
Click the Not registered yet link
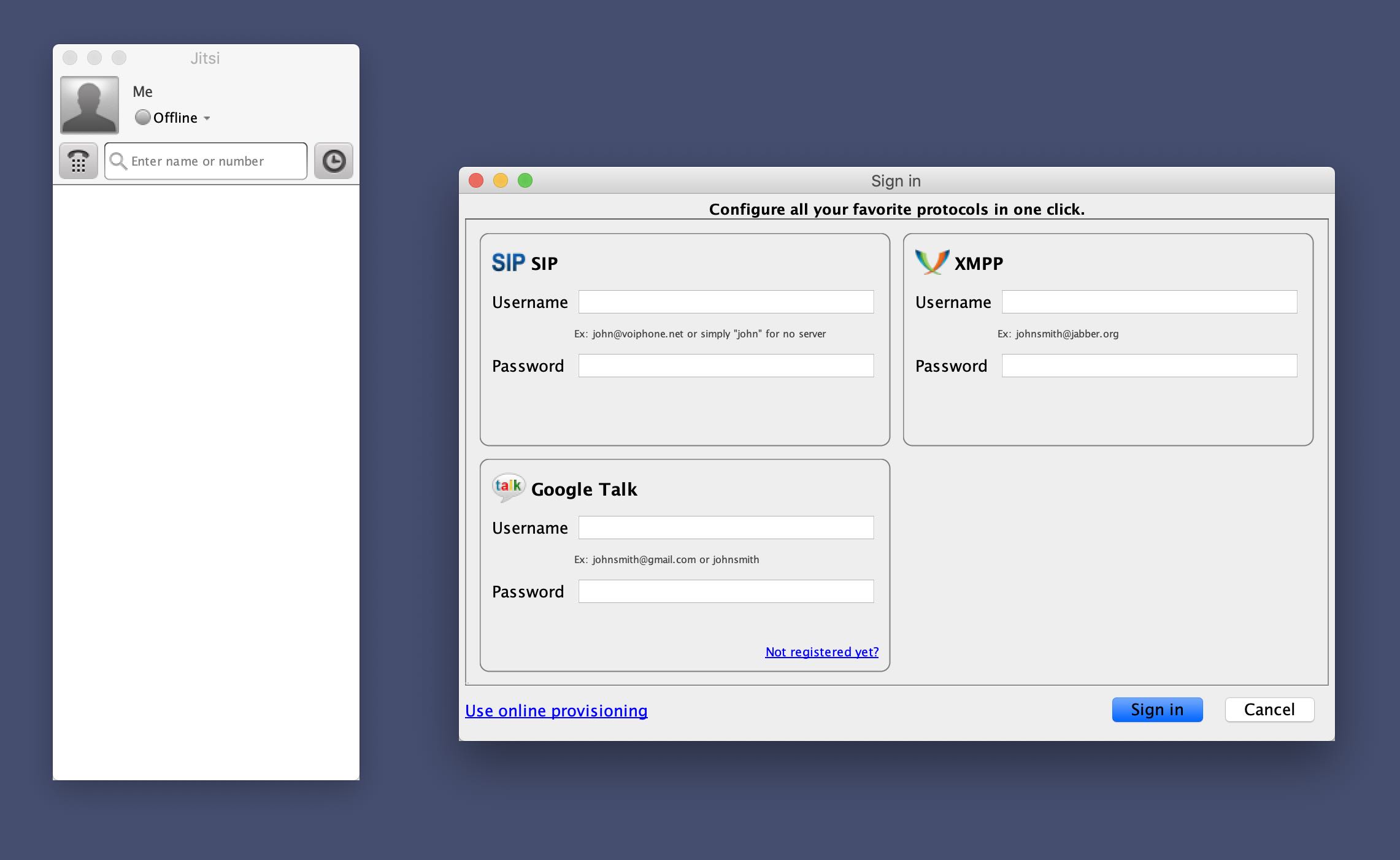click(821, 651)
